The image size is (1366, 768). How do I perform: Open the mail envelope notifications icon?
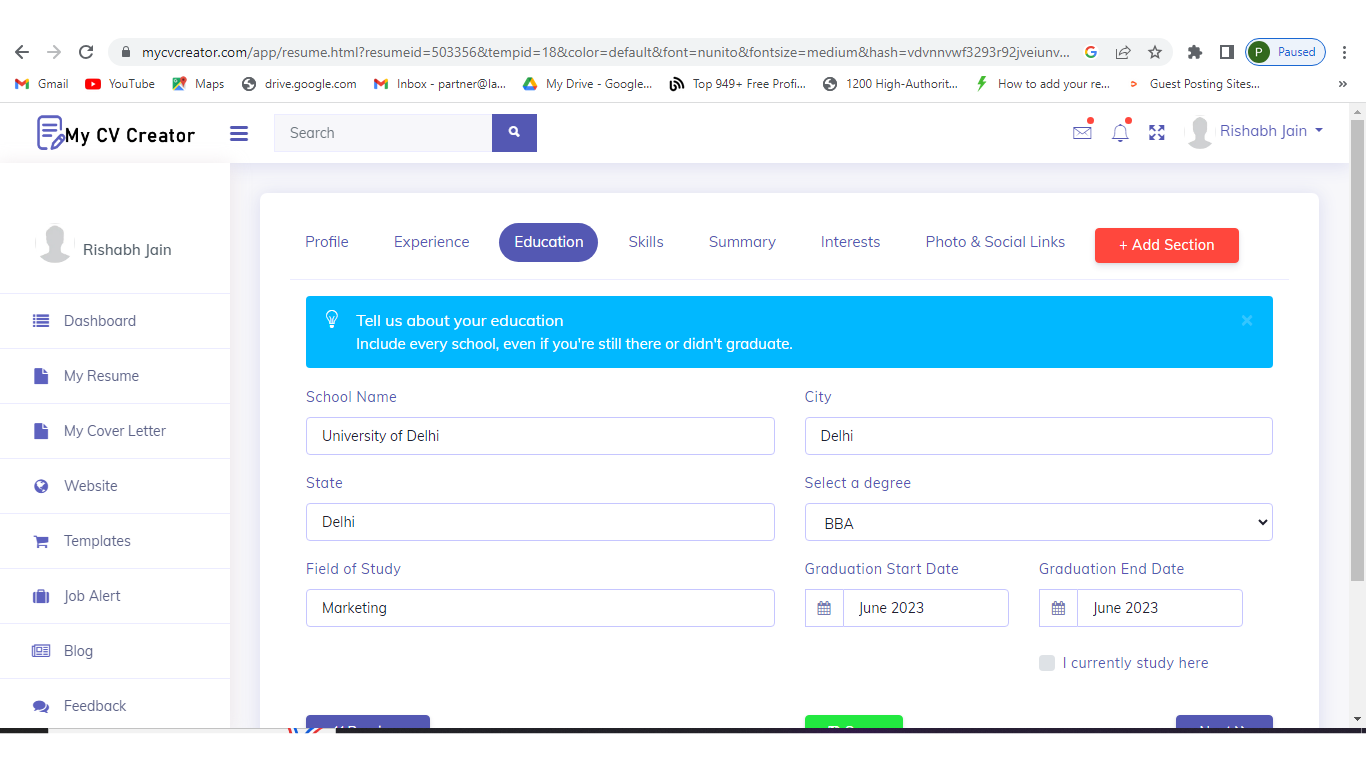coord(1082,132)
